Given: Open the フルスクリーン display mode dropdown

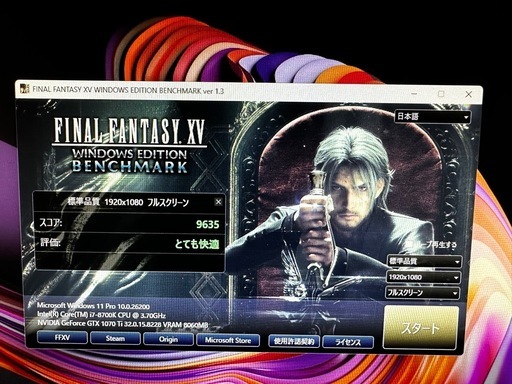Looking at the screenshot, I should click(423, 293).
